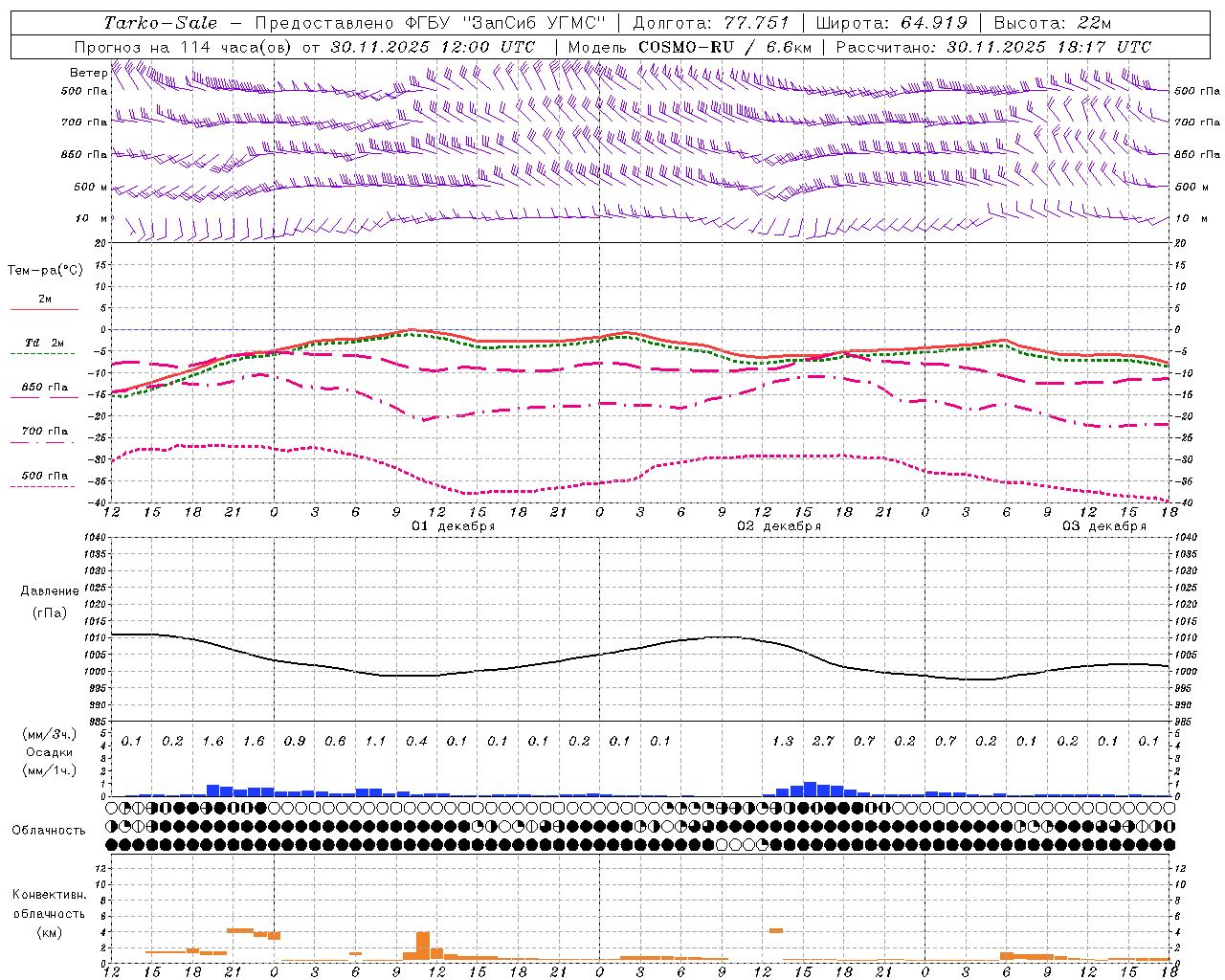This screenshot has height=980, width=1225.
Task: Select the 'Предоставлено ФГБУ "ЗапСиб УГМС"' header text
Action: [x=431, y=23]
